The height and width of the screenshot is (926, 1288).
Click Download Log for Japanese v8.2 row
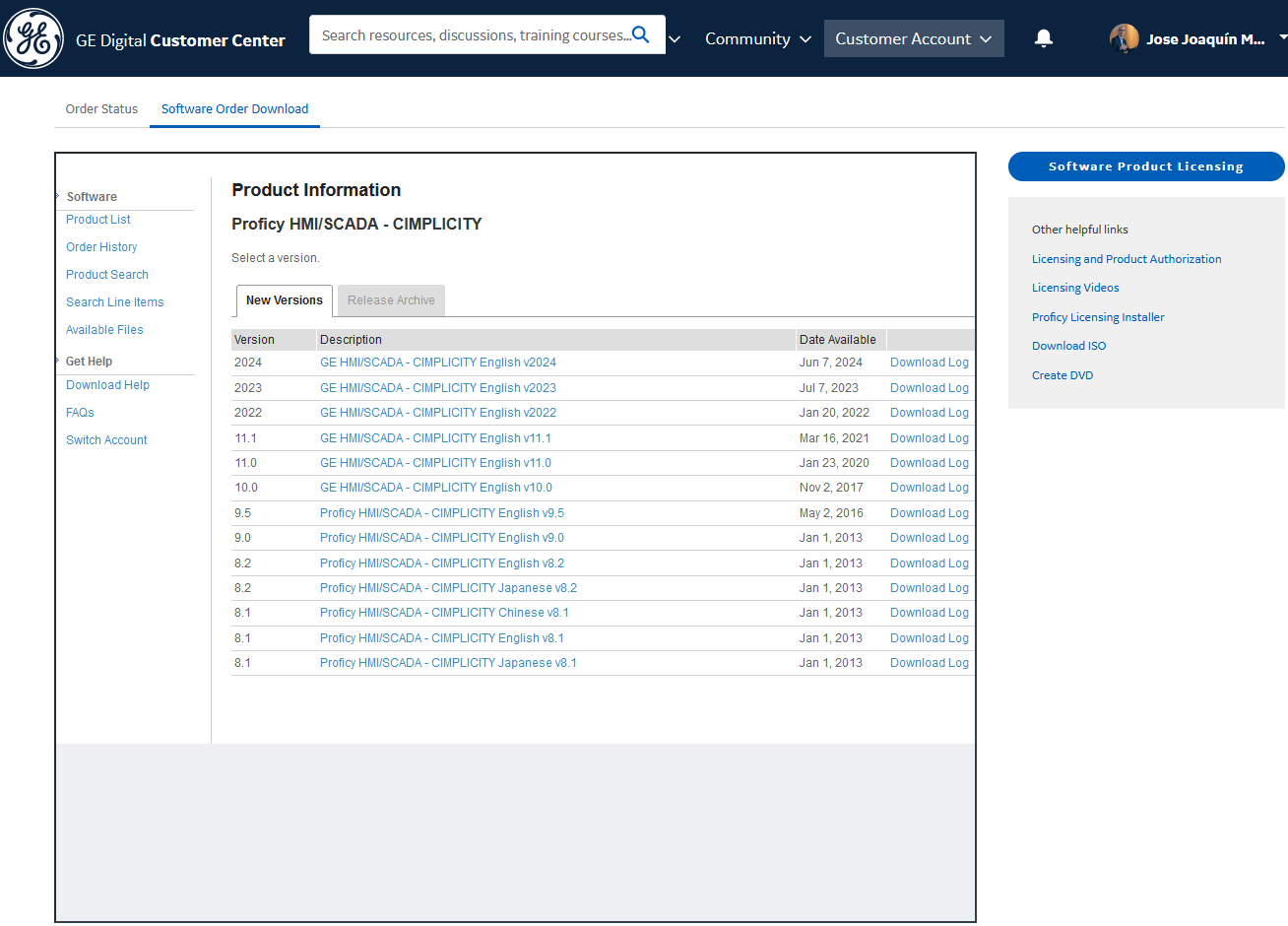click(930, 588)
